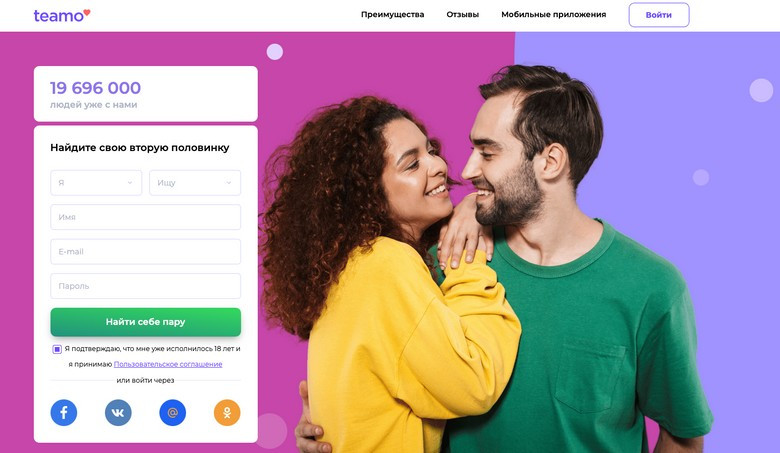Toggle the 18 years confirmation checkbox
Screen dimensions: 780x453
tap(57, 349)
